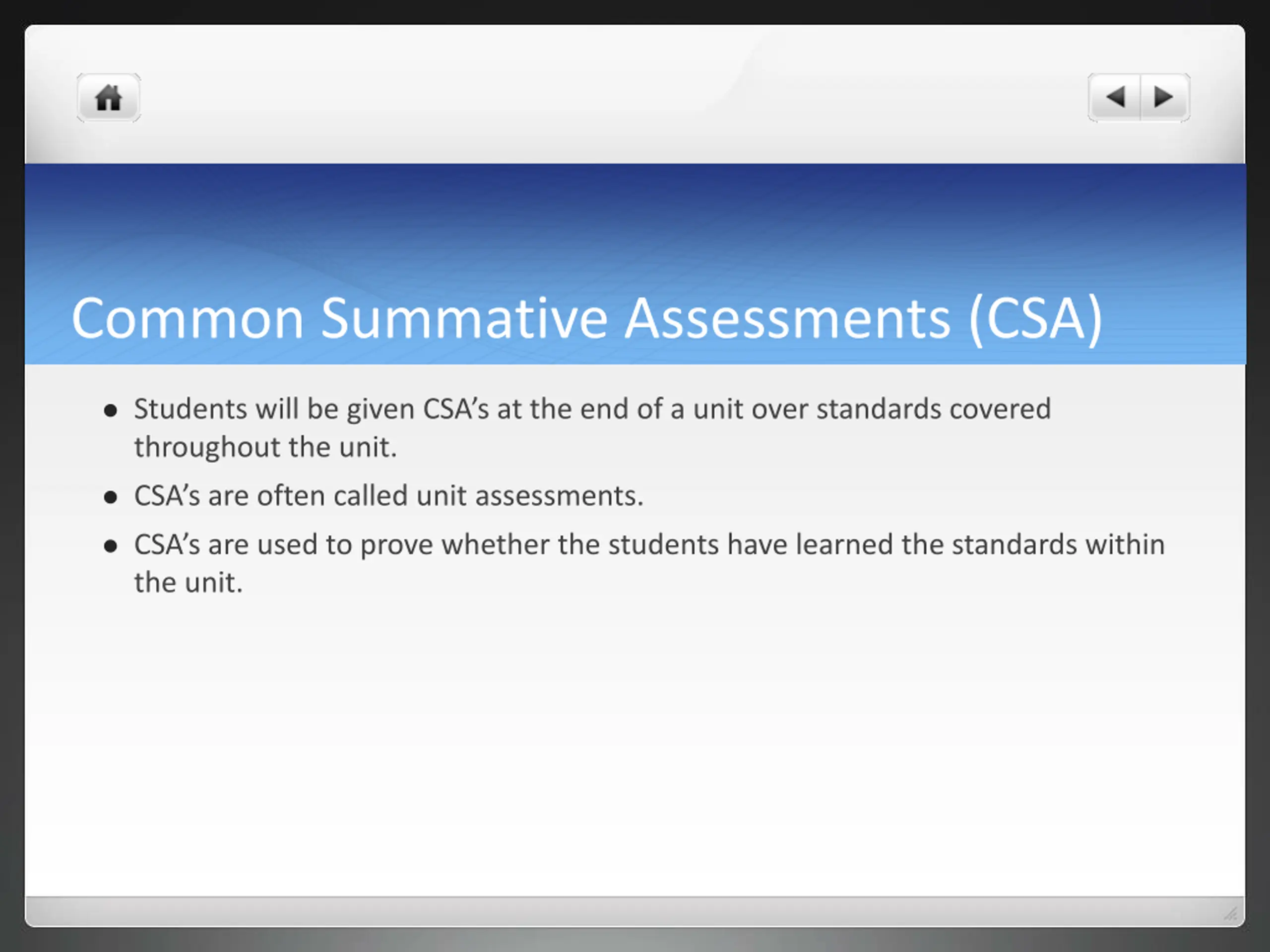Click the trailing line 'the unit.'
Viewport: 1270px width, 952px height.
click(x=189, y=583)
